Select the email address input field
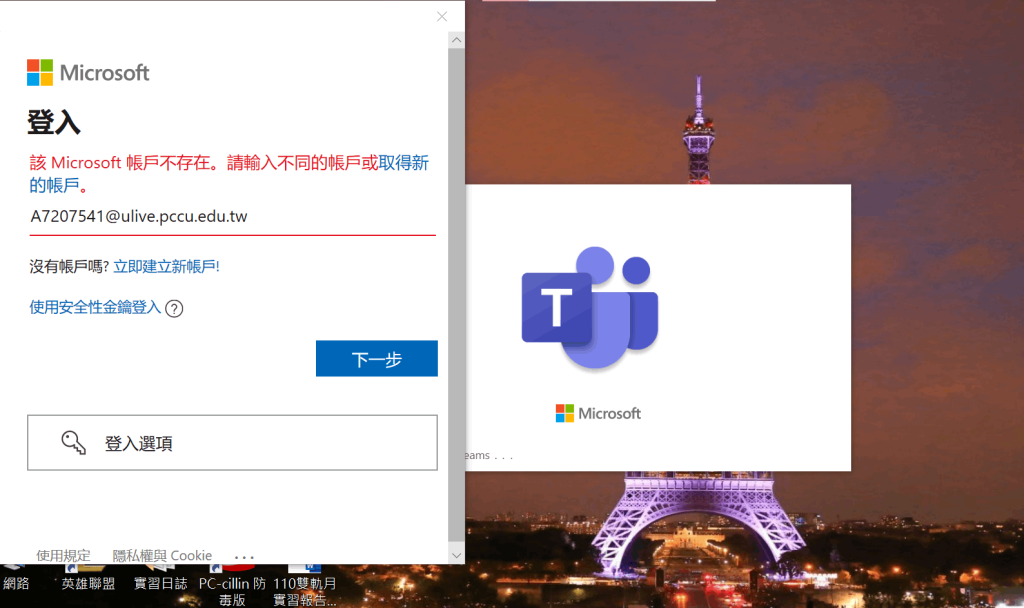The height and width of the screenshot is (608, 1024). (x=232, y=217)
